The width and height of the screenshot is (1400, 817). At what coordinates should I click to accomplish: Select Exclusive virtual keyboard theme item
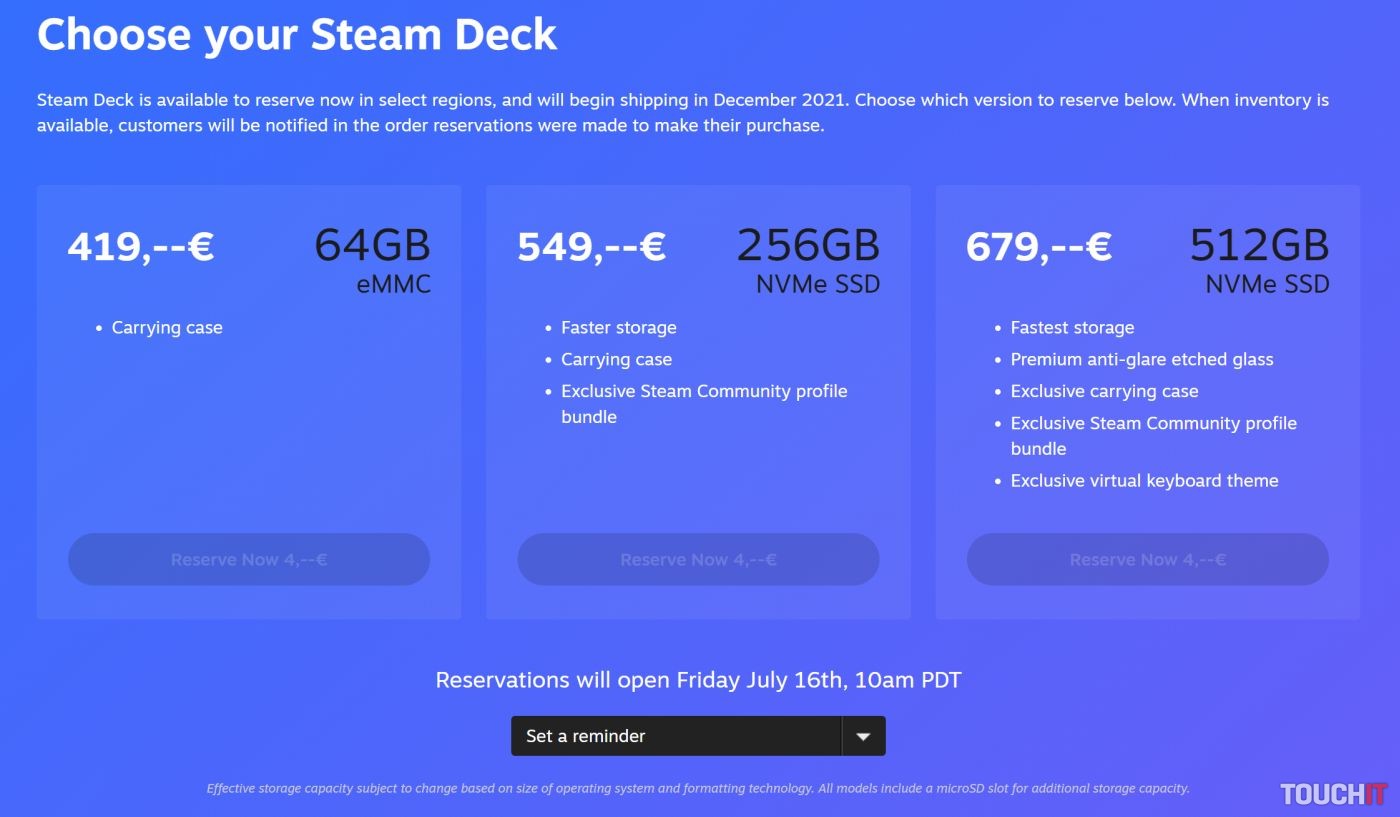coord(1144,481)
